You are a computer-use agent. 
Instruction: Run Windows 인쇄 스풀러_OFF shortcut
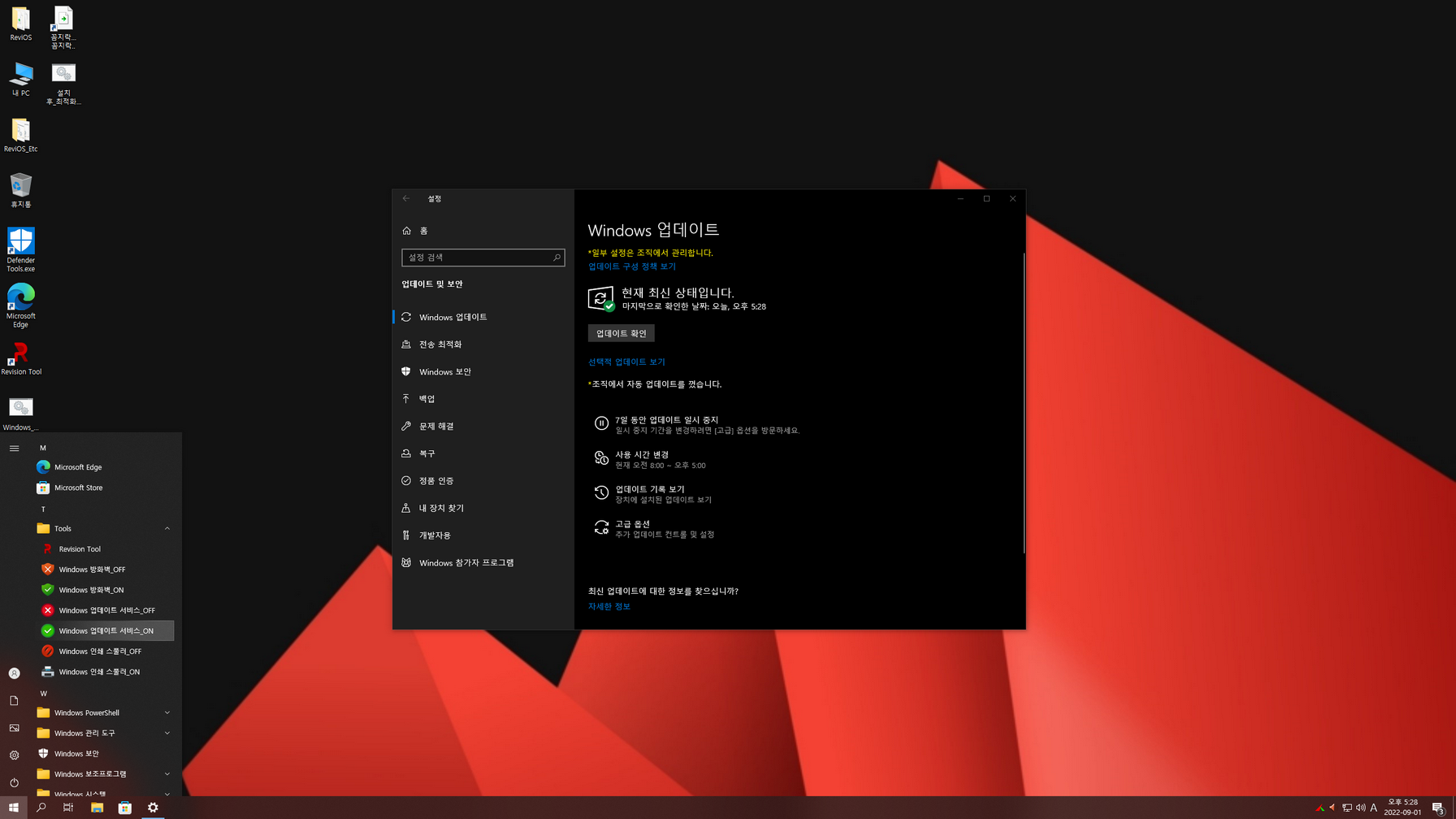104,651
